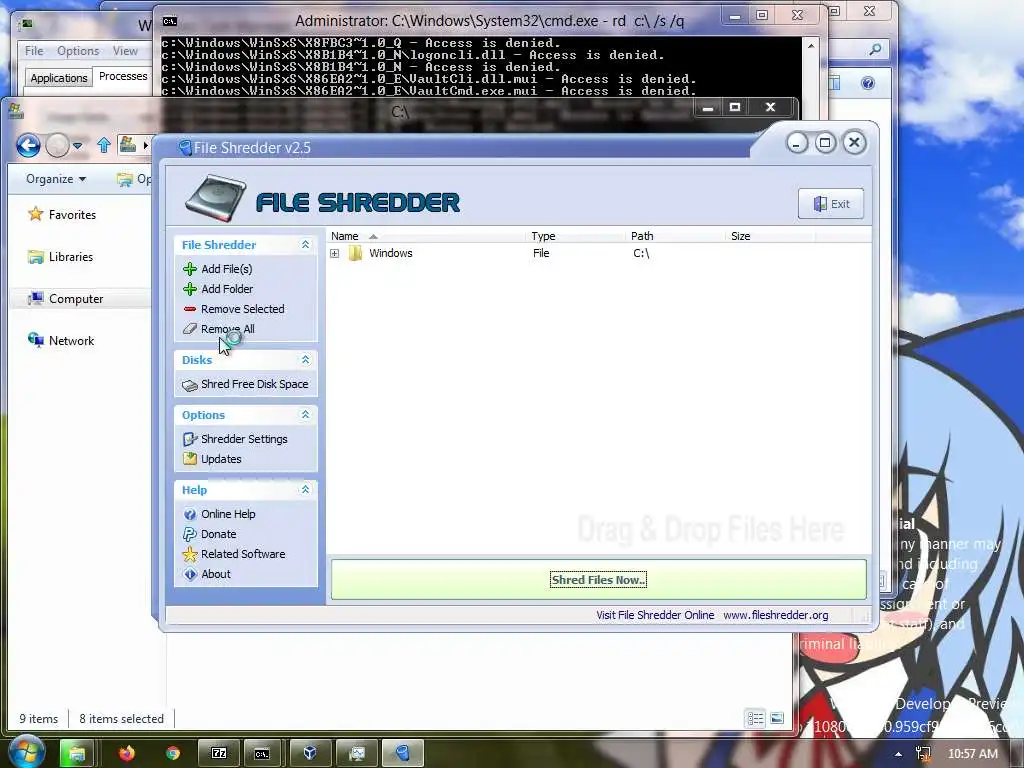Switch to 7-Zip taskbar button
1024x768 pixels.
click(219, 754)
